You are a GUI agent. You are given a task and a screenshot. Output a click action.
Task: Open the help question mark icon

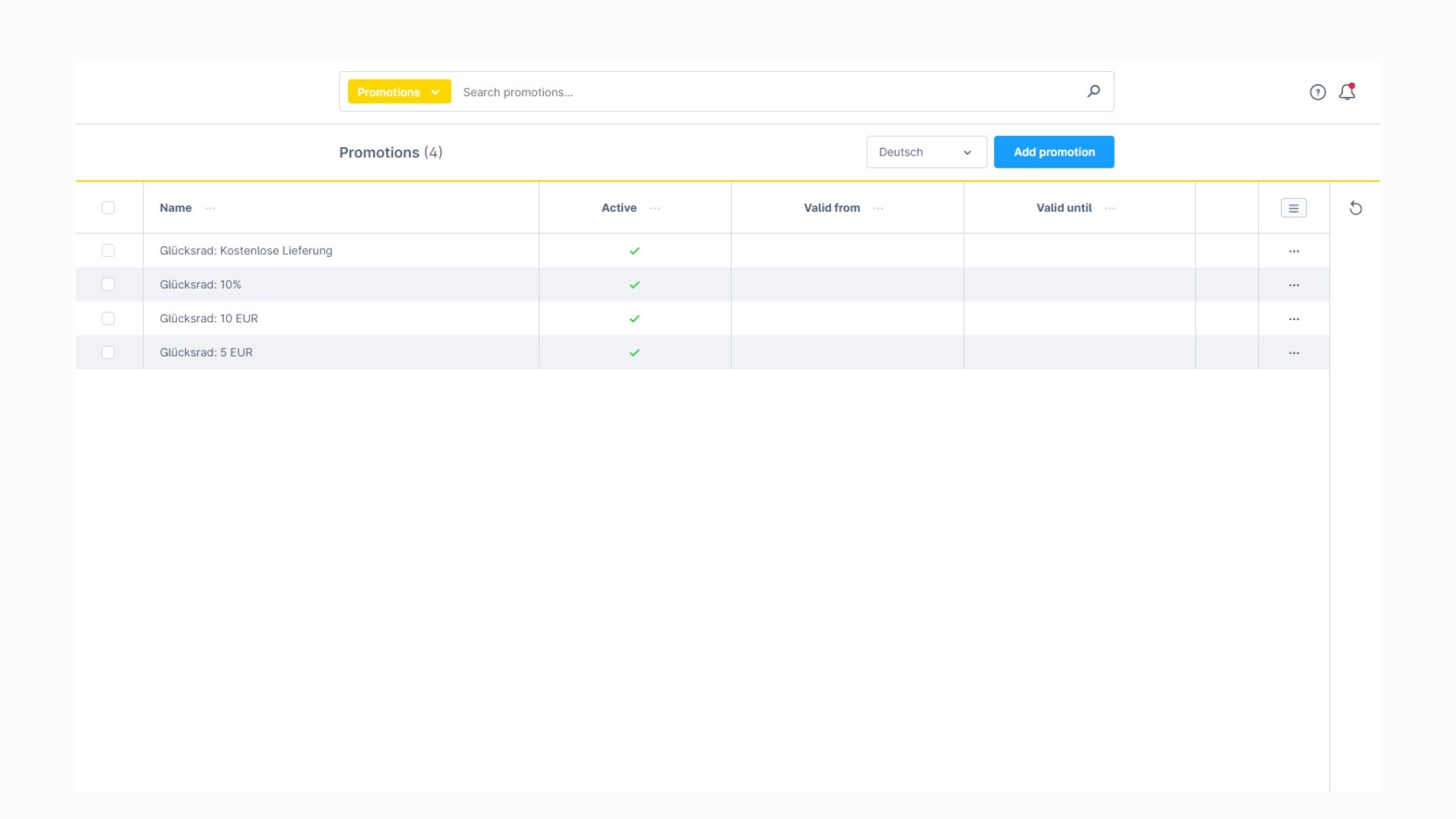pos(1317,92)
